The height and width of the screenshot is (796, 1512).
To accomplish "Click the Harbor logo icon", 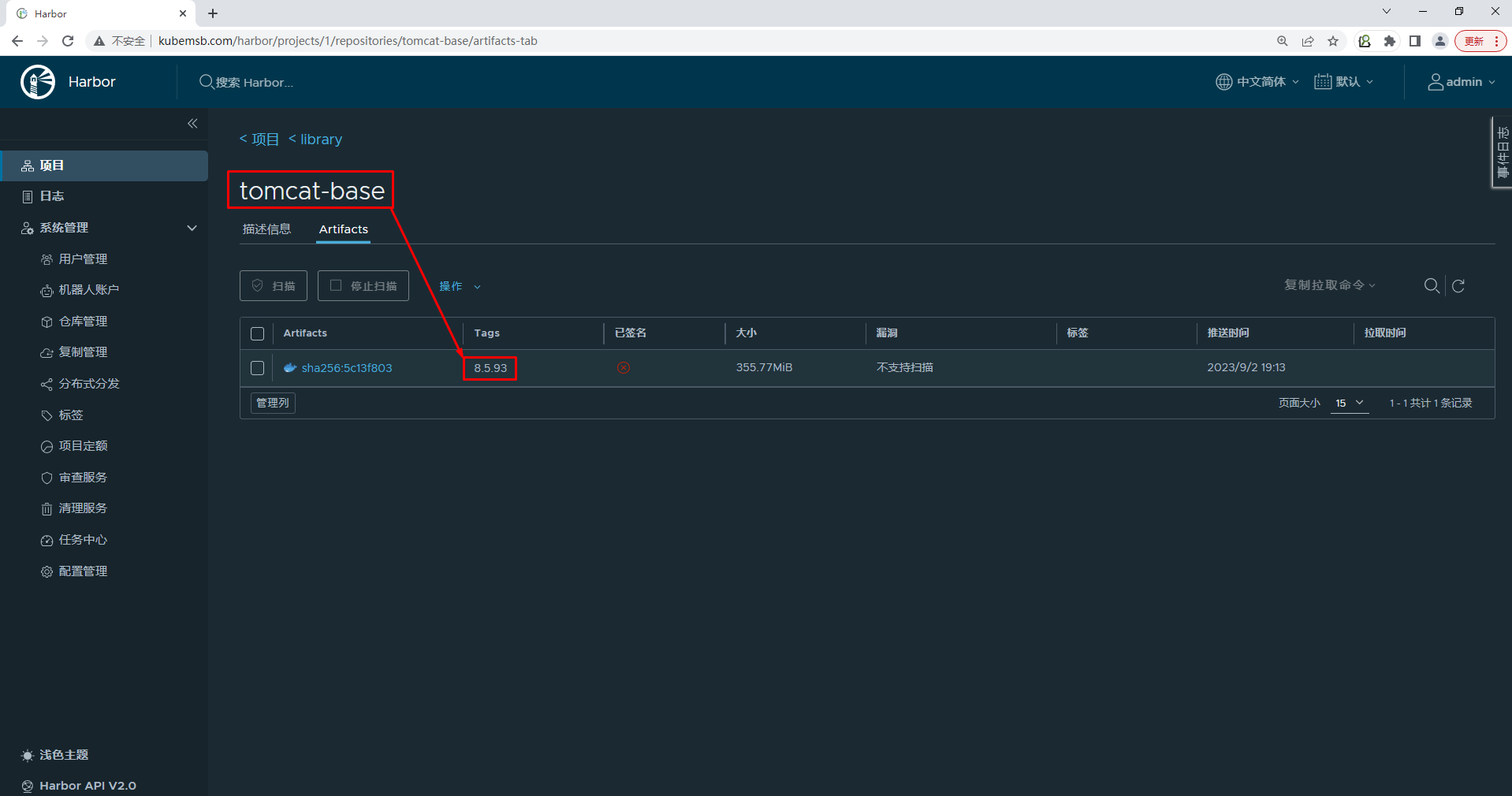I will click(37, 82).
